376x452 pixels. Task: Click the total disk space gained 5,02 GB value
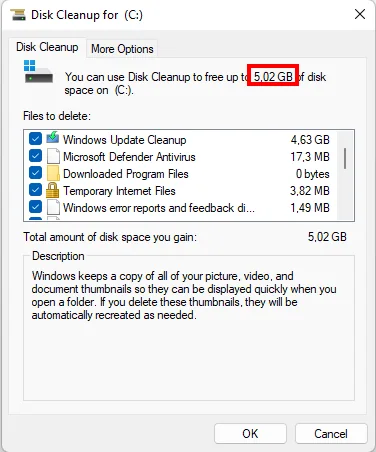point(327,237)
